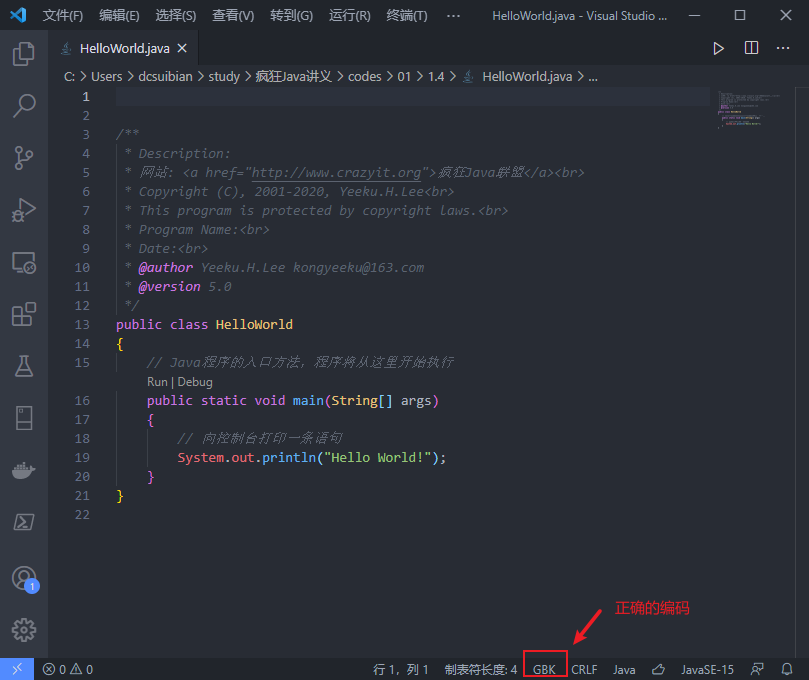Open the 终端(T) menu
This screenshot has width=809, height=680.
click(x=407, y=15)
